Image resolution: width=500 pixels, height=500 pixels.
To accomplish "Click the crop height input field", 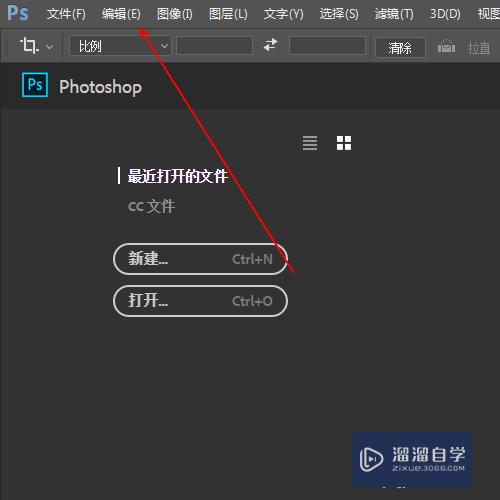I will coord(327,46).
